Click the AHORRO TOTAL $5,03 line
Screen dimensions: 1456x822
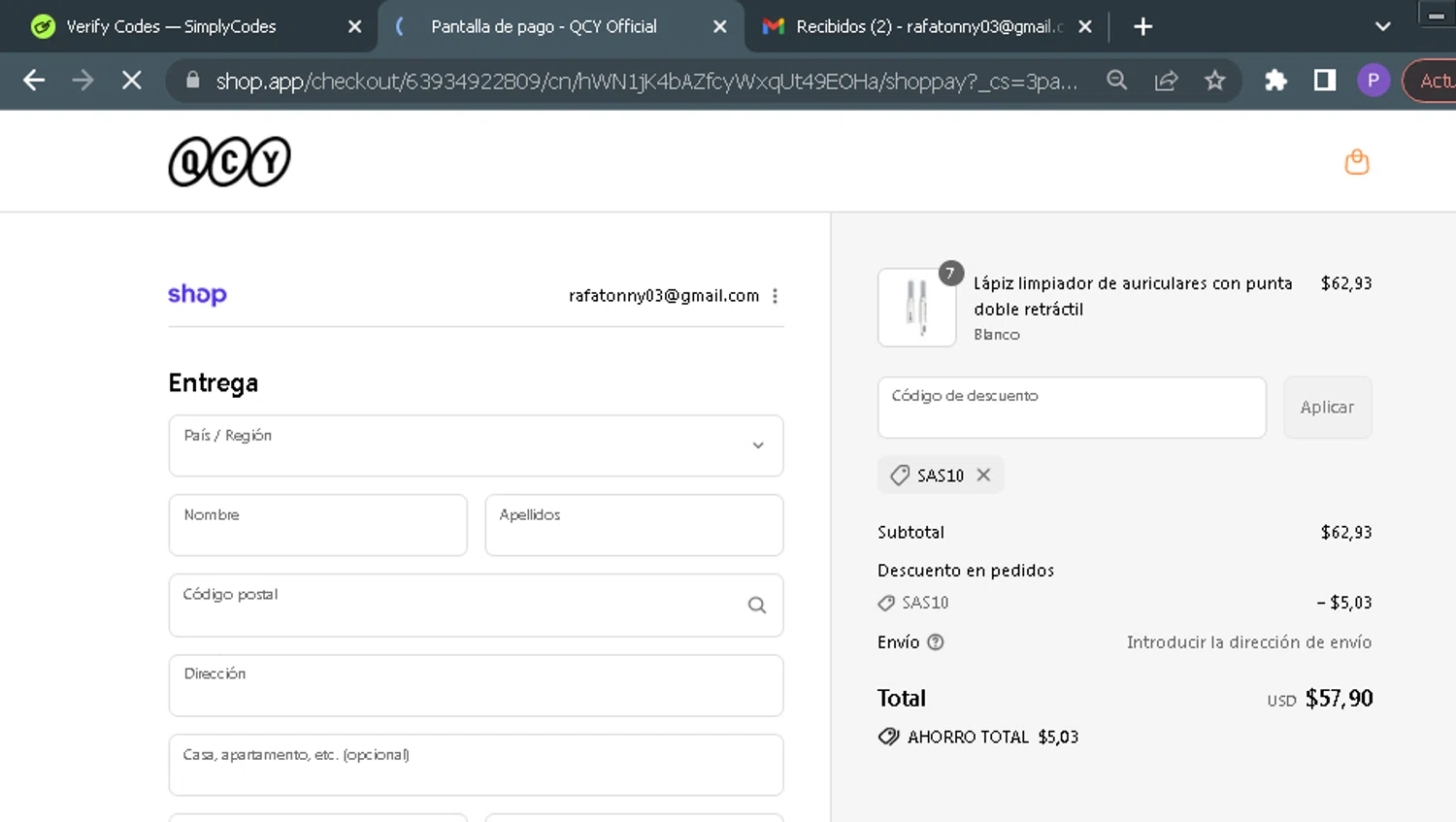[977, 737]
